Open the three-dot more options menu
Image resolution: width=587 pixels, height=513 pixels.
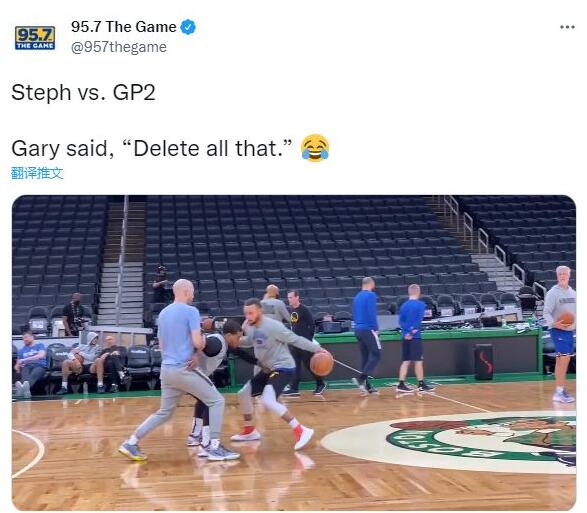tap(567, 27)
